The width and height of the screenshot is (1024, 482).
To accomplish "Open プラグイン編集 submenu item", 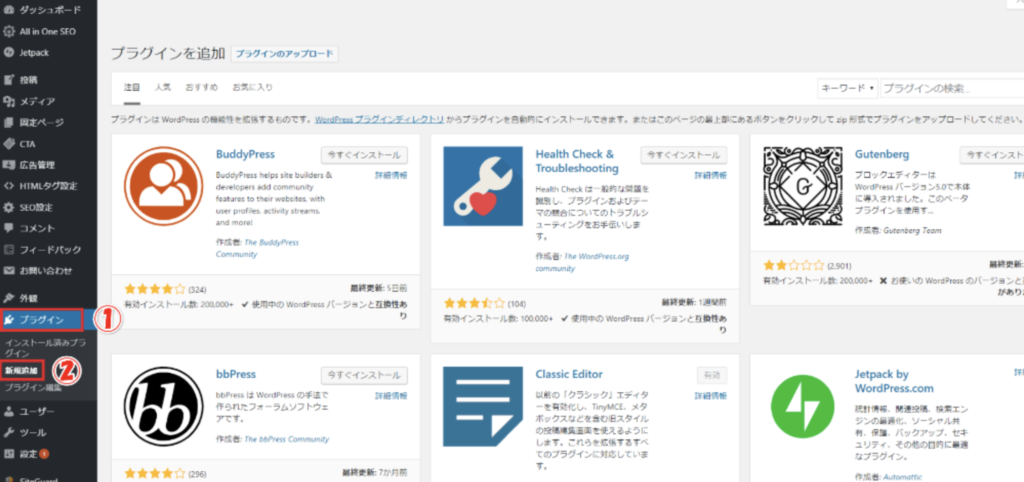I will 33,388.
